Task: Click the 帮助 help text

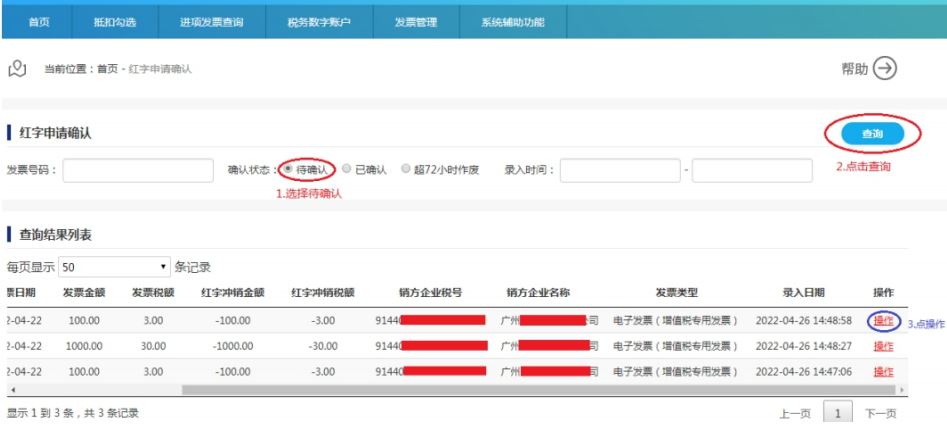Action: tap(855, 69)
